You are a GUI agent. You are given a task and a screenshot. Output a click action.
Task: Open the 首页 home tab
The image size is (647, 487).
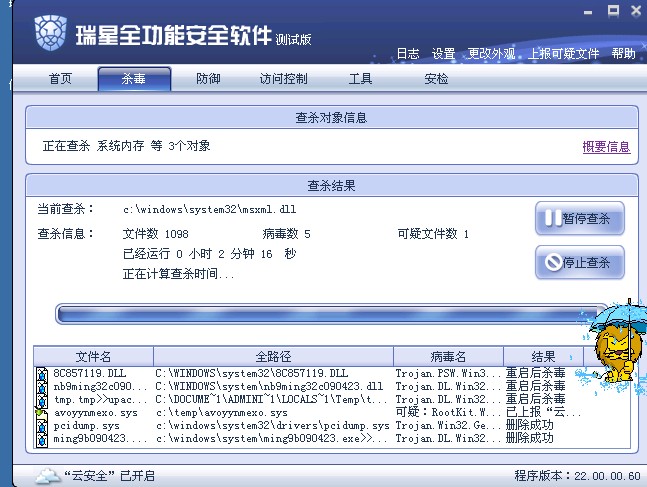[60, 78]
